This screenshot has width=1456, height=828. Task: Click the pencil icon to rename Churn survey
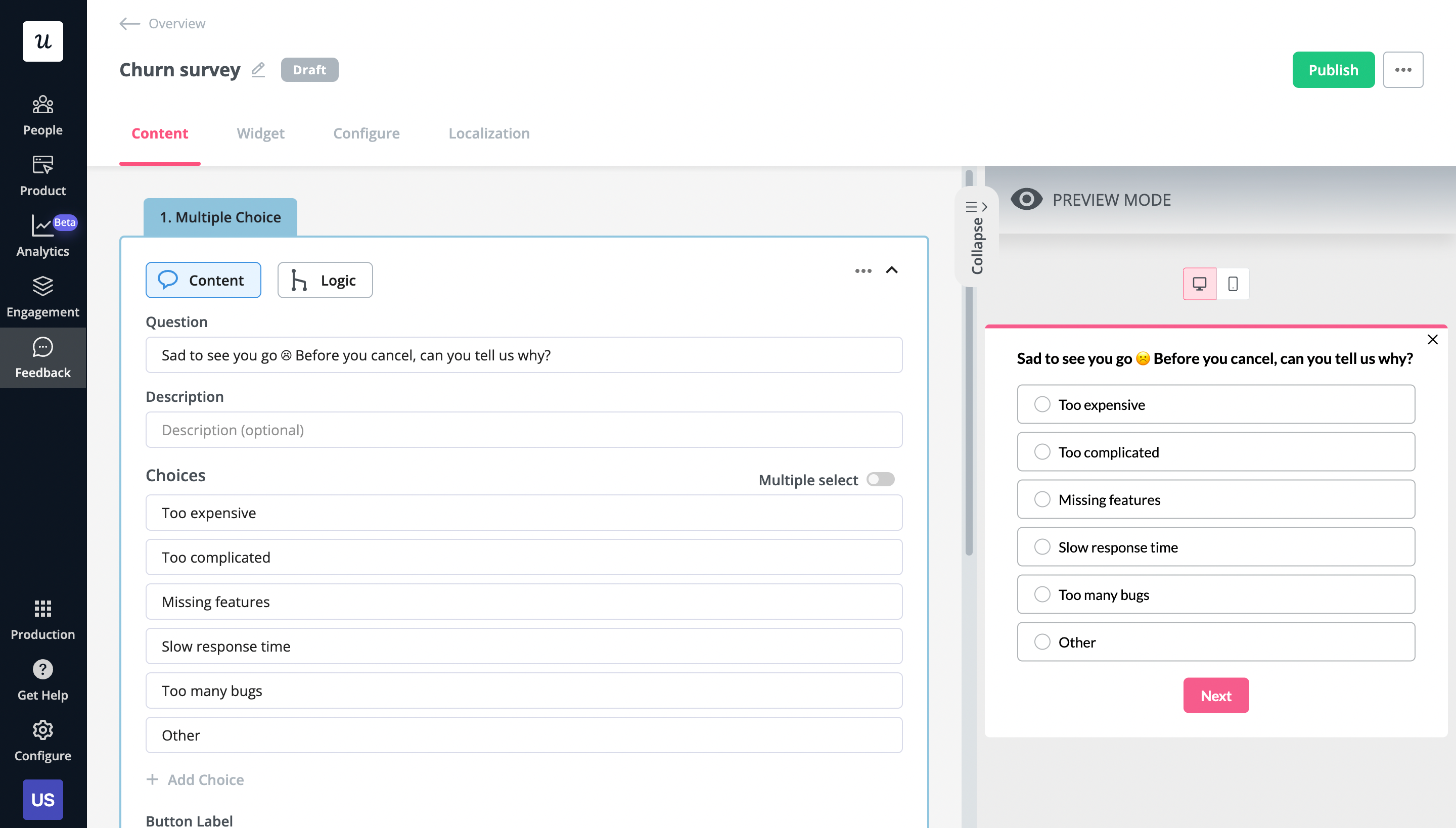(258, 69)
